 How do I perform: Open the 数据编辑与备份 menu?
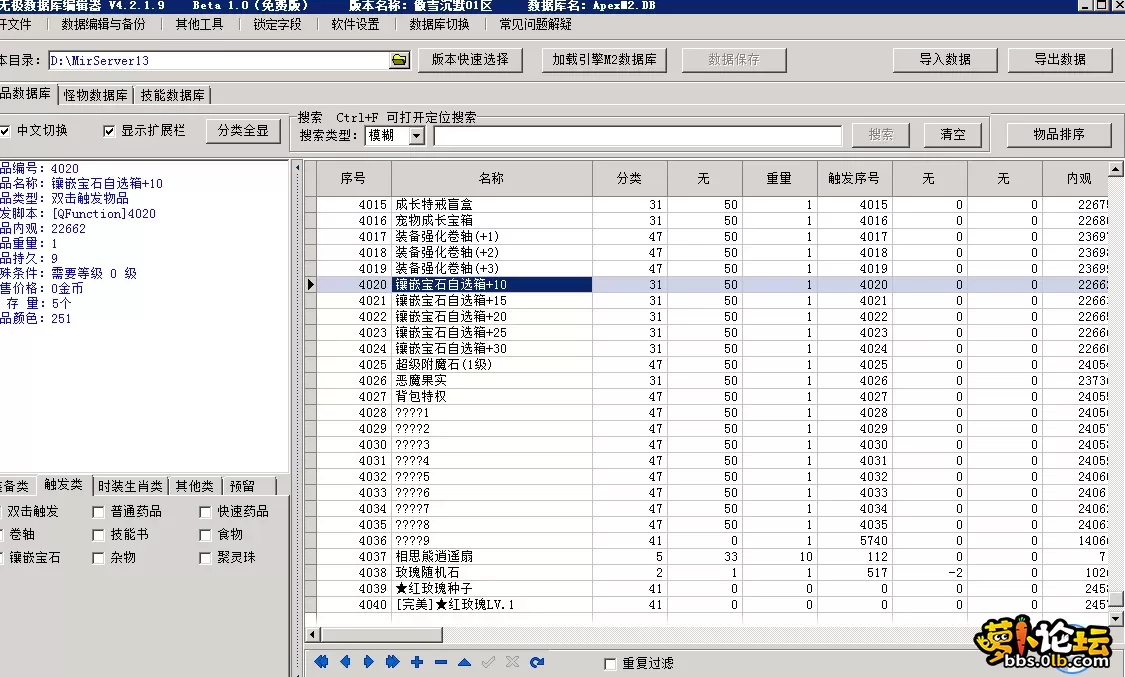[103, 24]
